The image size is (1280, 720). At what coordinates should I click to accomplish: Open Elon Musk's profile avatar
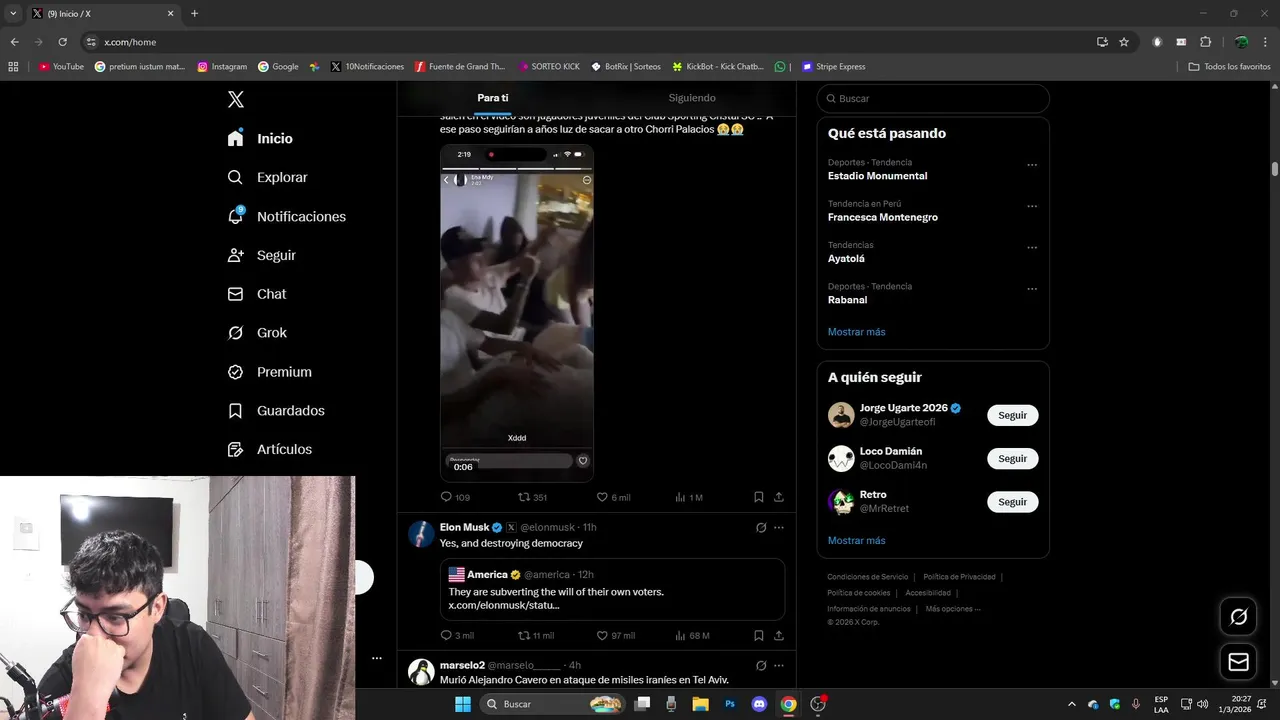pyautogui.click(x=421, y=533)
